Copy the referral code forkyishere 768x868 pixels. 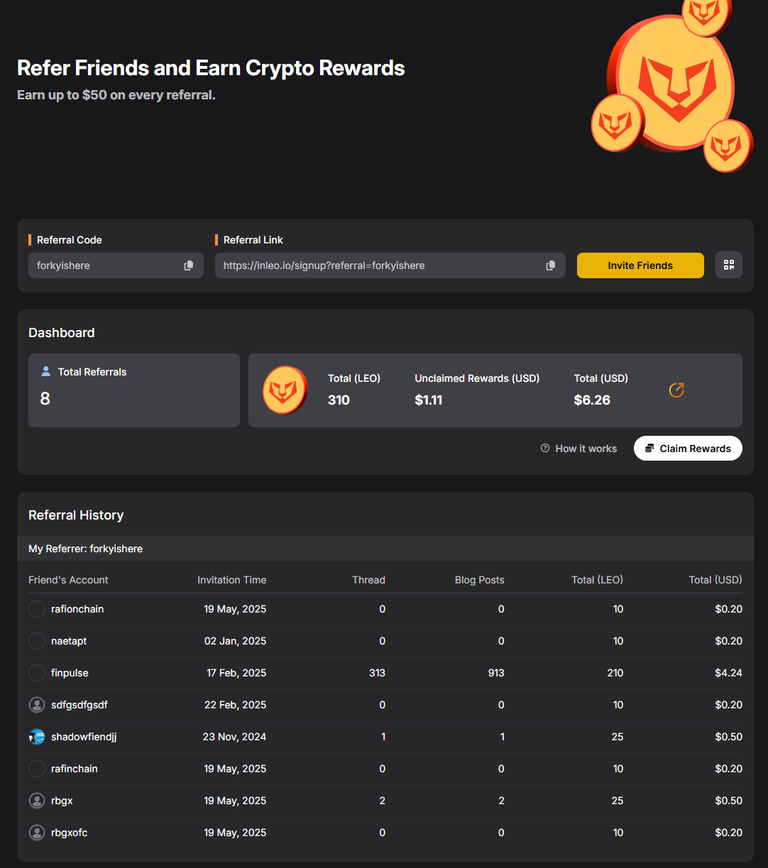(x=188, y=266)
